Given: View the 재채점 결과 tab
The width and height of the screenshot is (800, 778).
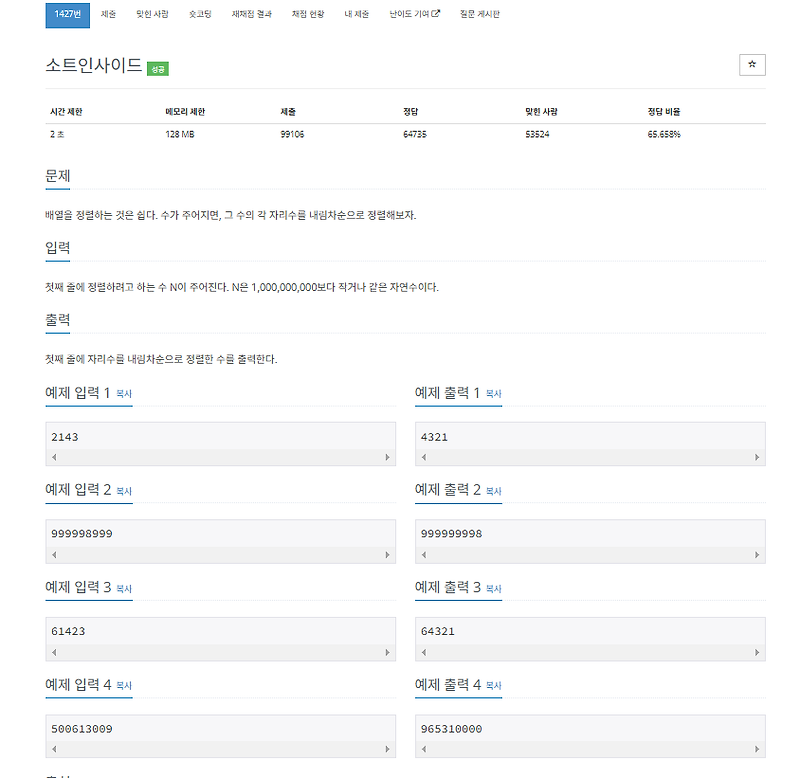Looking at the screenshot, I should 252,14.
